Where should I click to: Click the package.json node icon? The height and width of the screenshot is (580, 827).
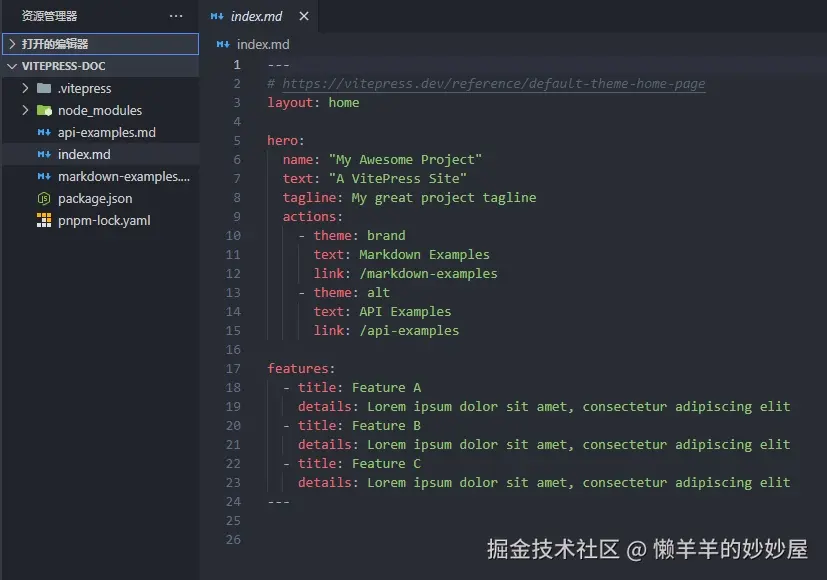44,199
